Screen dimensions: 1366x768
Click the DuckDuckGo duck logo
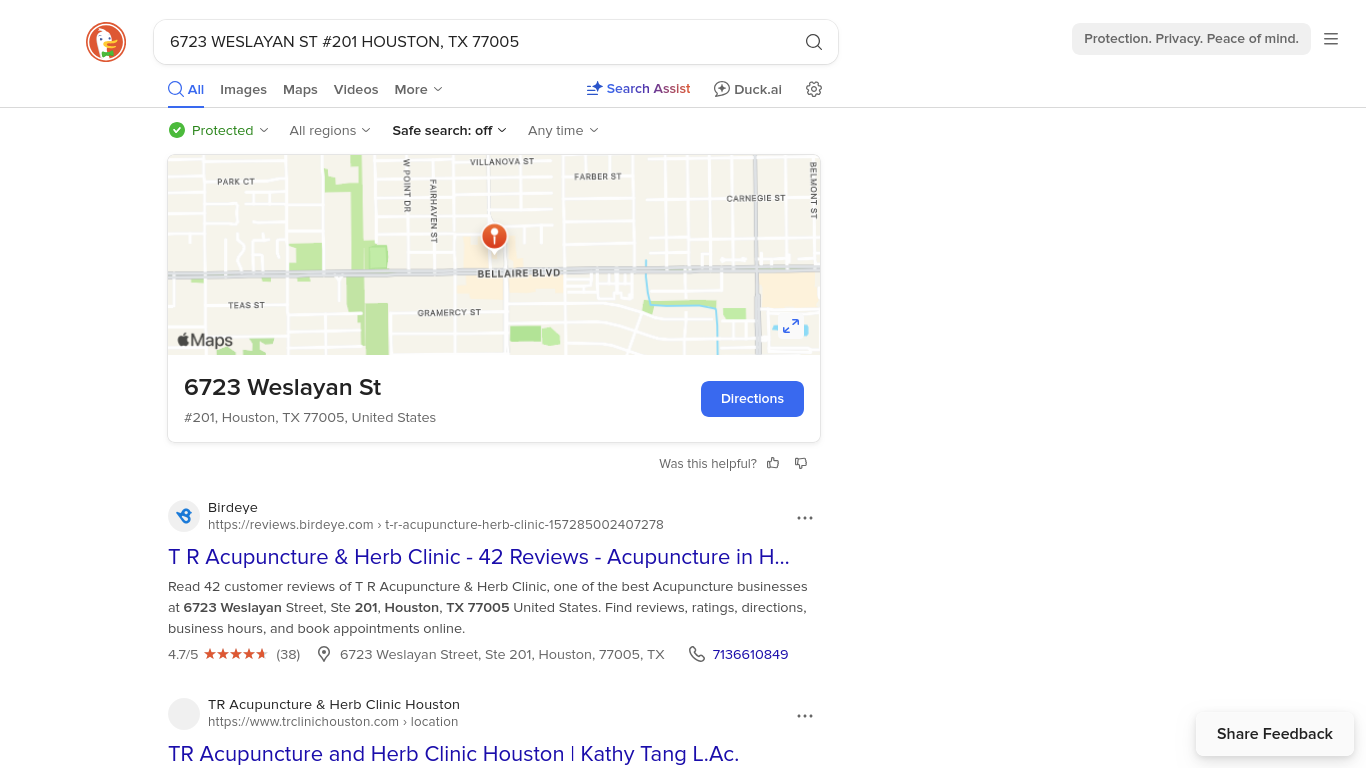click(x=106, y=42)
